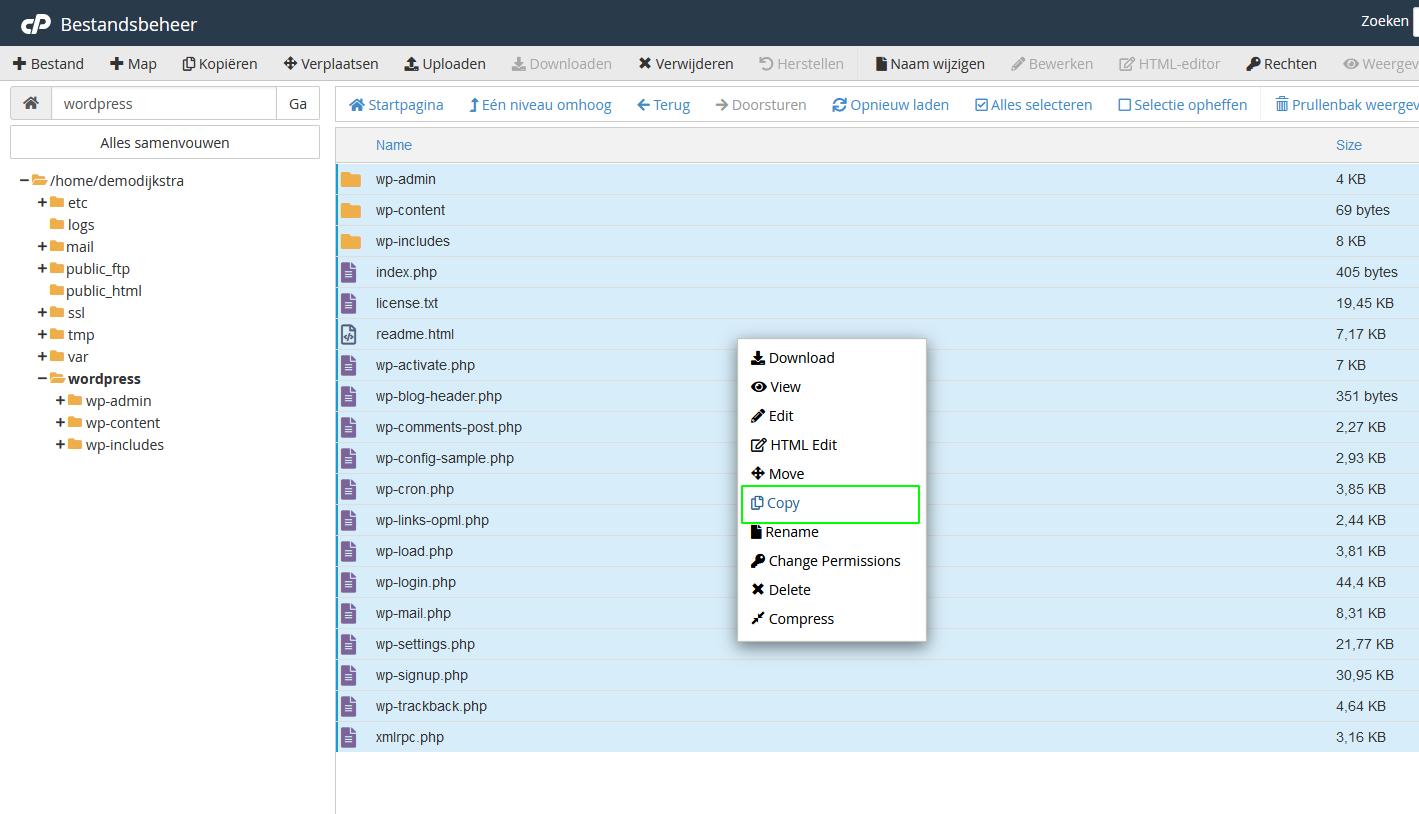Click Kopiëren in the toolbar

(x=220, y=63)
